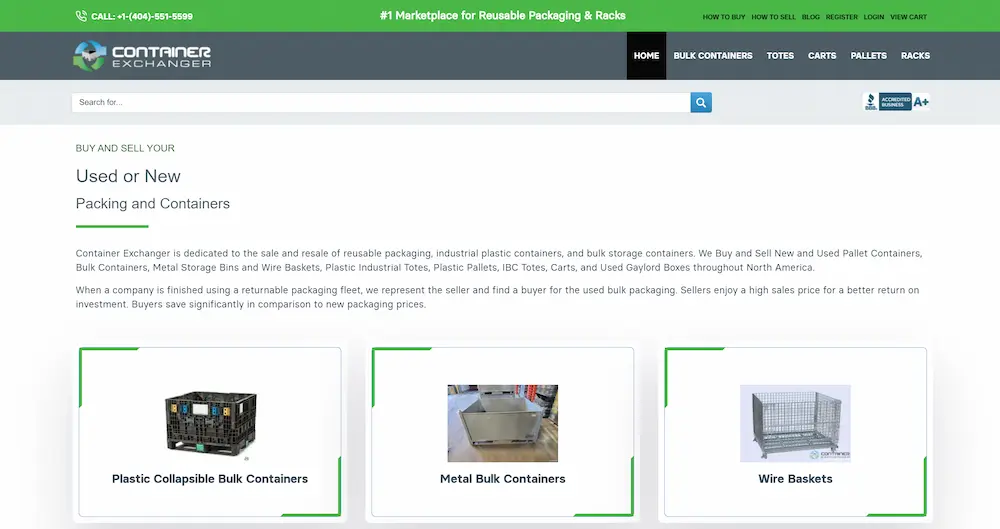Open the Totes menu

tap(780, 56)
